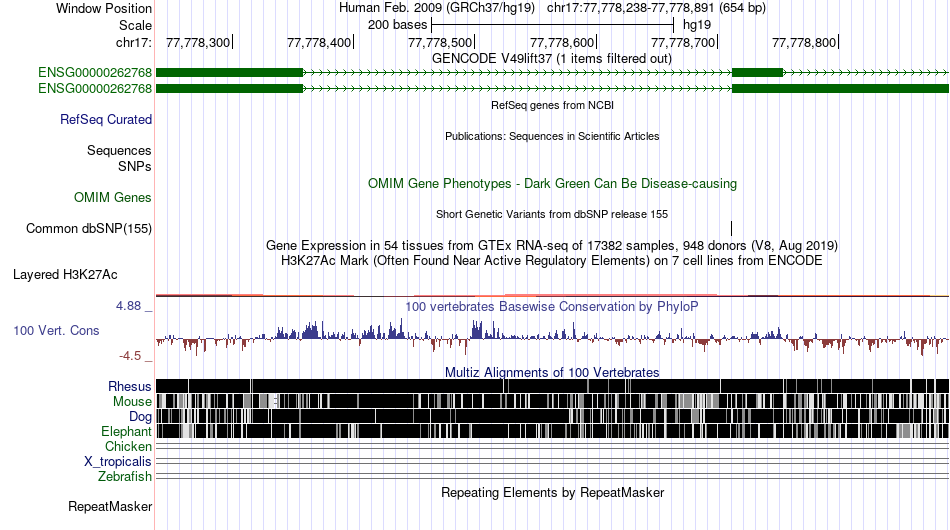Image resolution: width=950 pixels, height=530 pixels.
Task: Click the short second exon of the upper ENSG00000262768 transcript
Action: [x=757, y=73]
